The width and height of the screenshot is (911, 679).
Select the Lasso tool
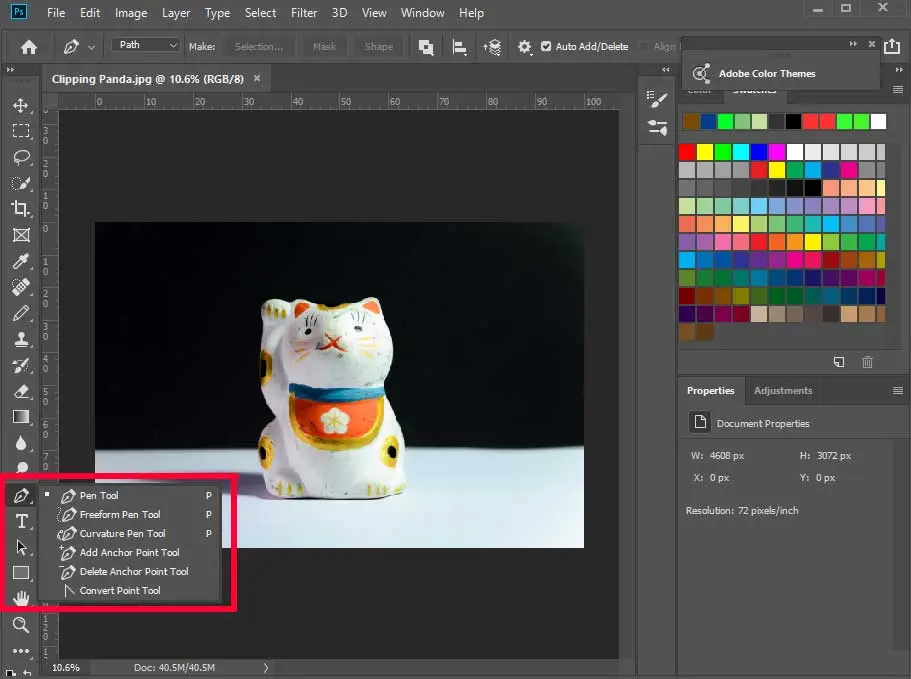[21, 157]
